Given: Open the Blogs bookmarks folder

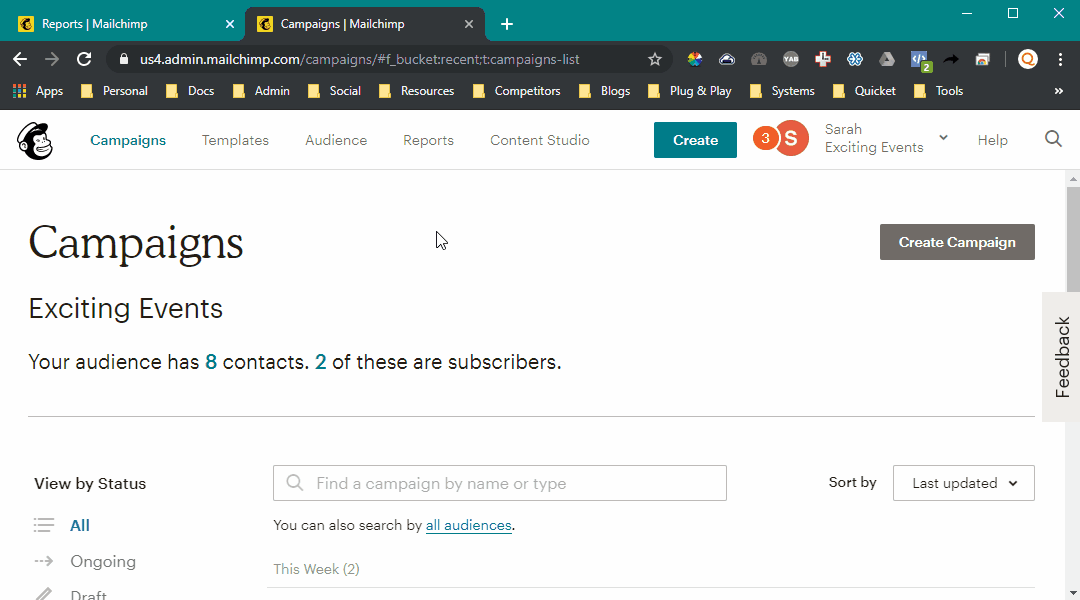Looking at the screenshot, I should point(604,91).
